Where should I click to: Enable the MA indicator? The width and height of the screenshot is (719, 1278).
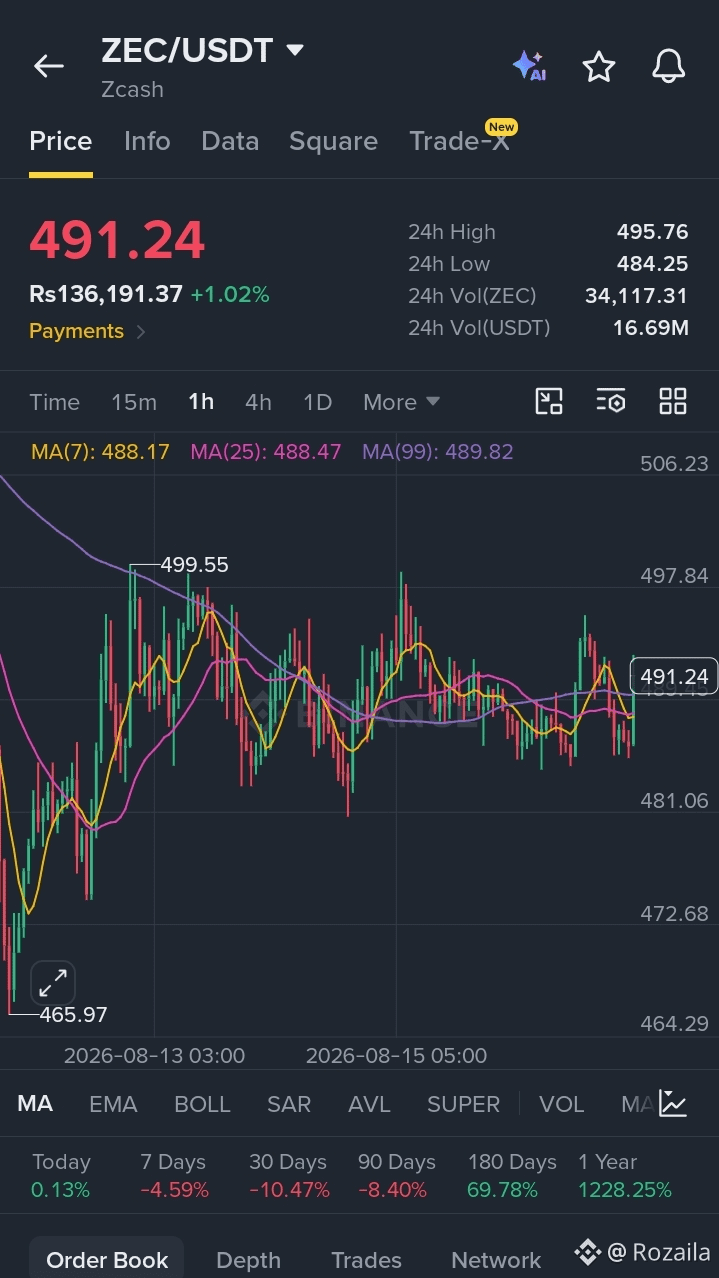pos(35,1104)
